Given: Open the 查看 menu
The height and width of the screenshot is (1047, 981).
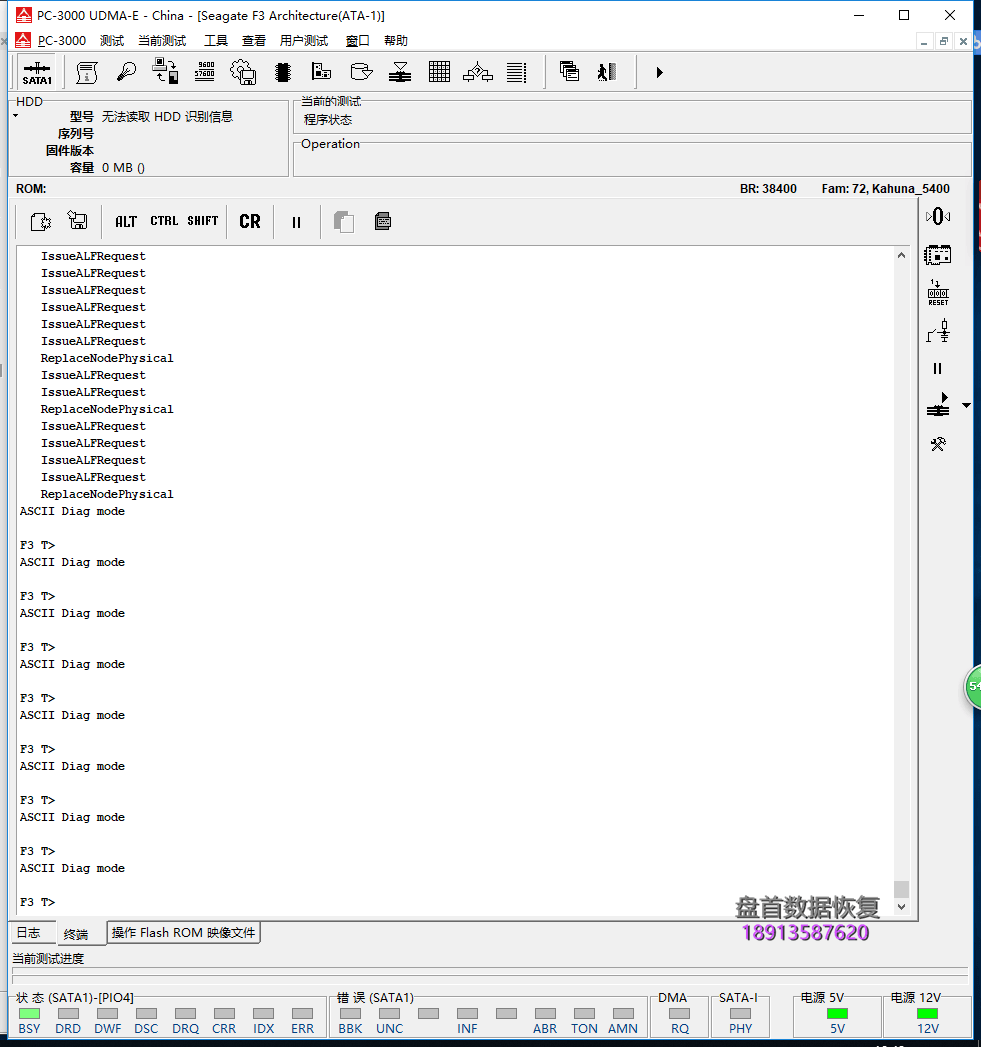Looking at the screenshot, I should (254, 41).
